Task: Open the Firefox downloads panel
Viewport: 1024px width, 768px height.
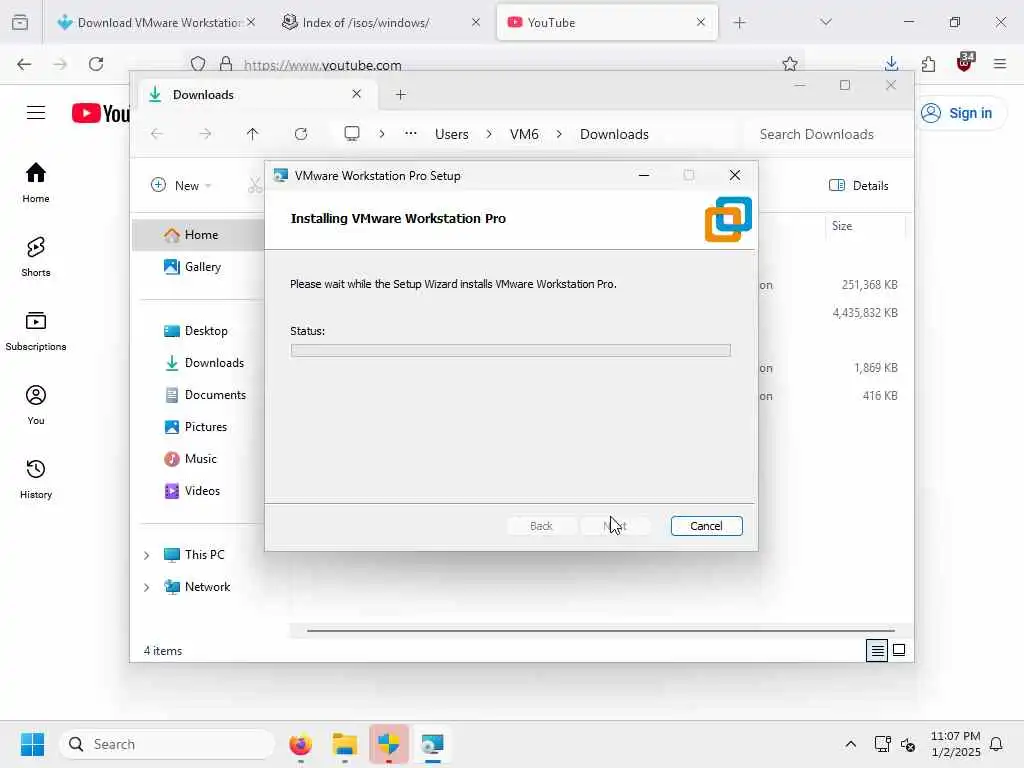Action: click(891, 64)
